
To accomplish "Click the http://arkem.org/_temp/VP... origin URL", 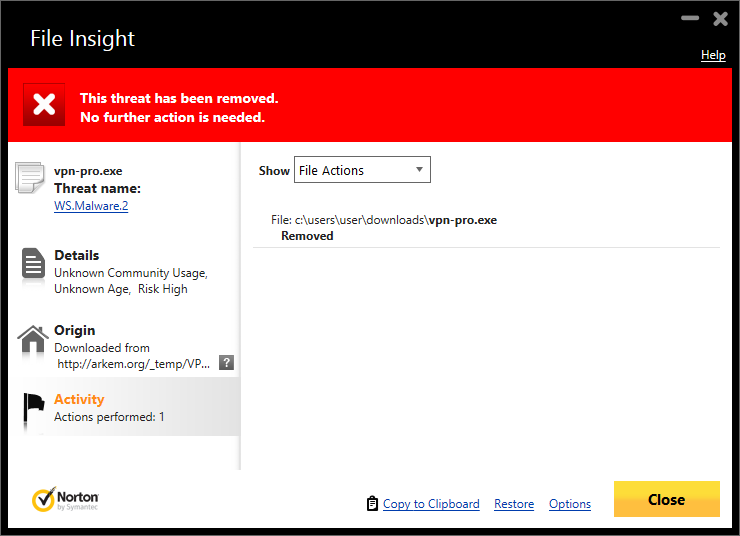I will pos(134,364).
